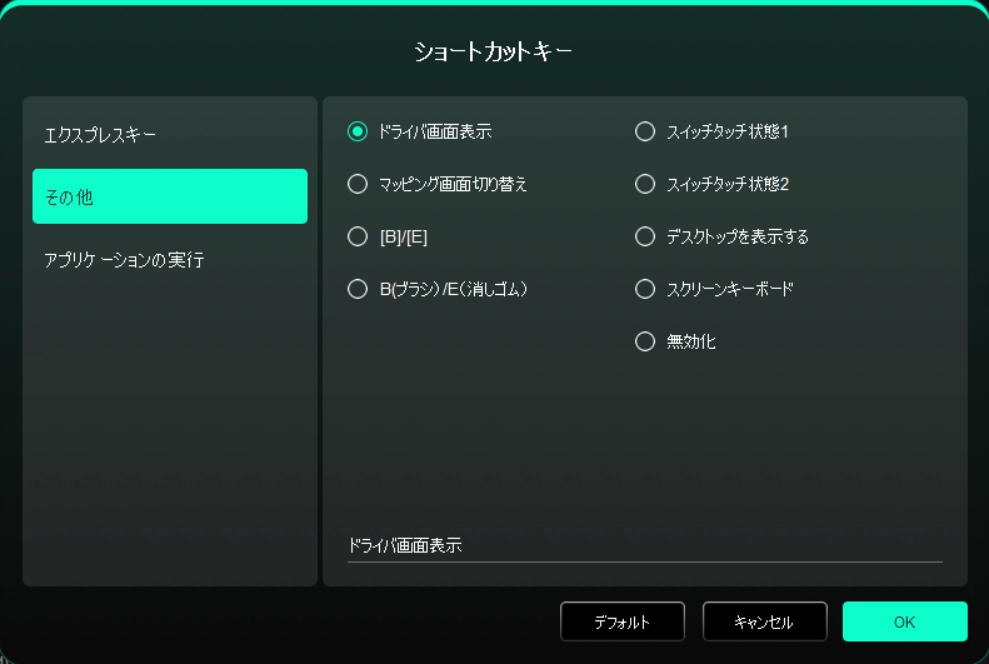Select スイッチタッチ状態1 radio button
Image resolution: width=989 pixels, height=664 pixels.
[x=645, y=131]
